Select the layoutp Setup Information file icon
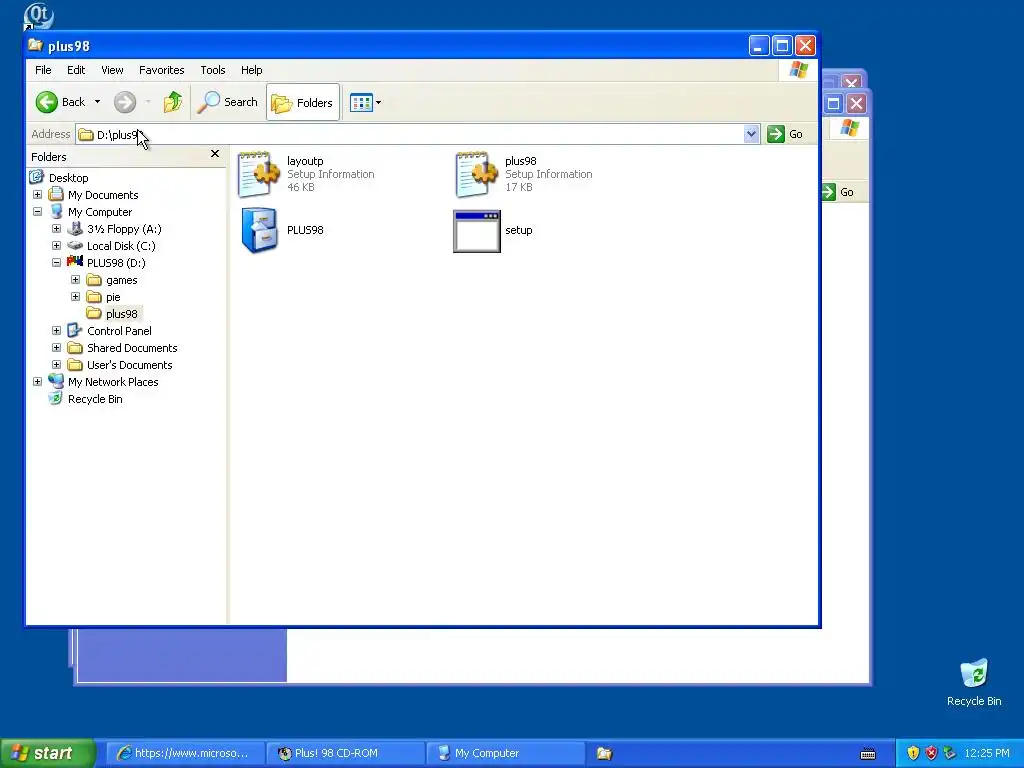Image resolution: width=1024 pixels, height=768 pixels. [259, 174]
